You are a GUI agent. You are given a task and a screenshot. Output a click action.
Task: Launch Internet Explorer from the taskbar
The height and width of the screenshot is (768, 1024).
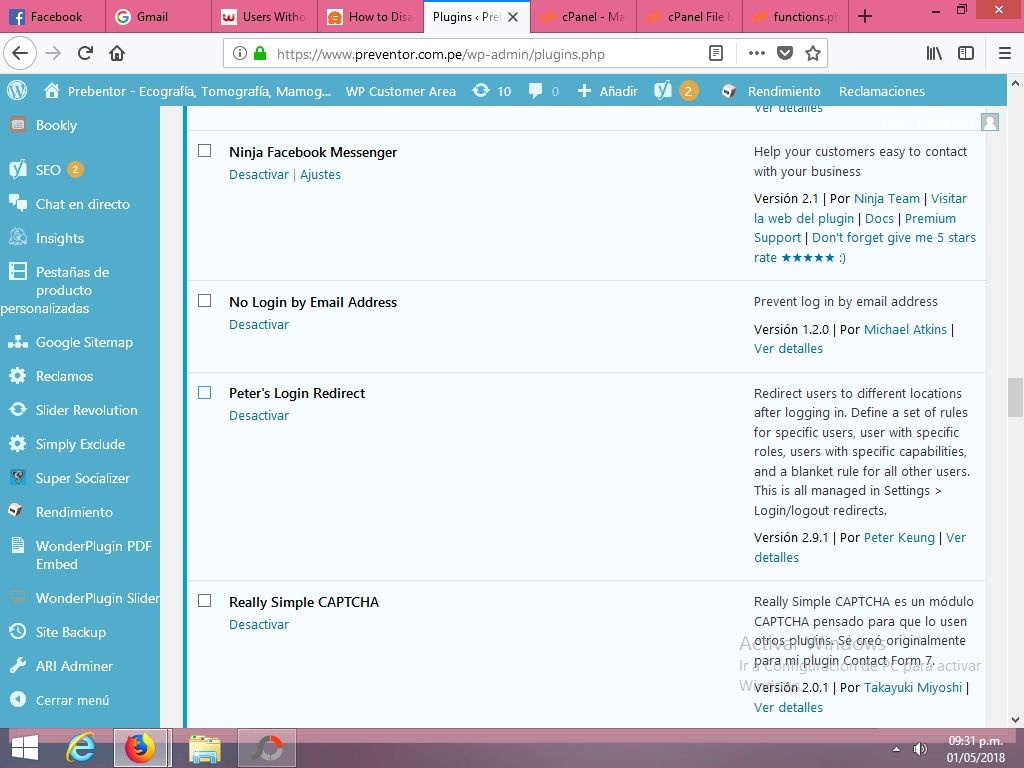tap(81, 748)
